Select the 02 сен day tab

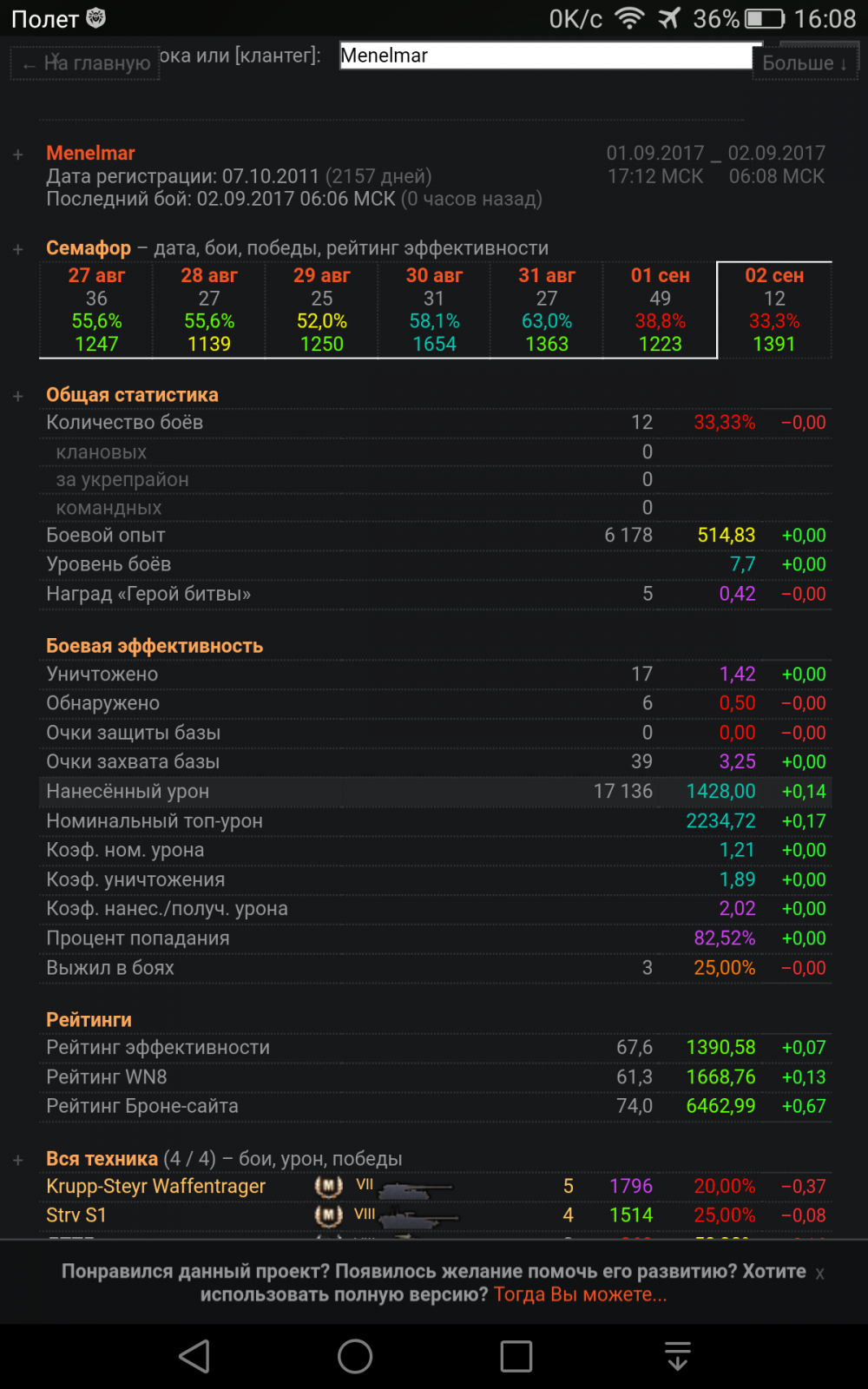point(774,310)
